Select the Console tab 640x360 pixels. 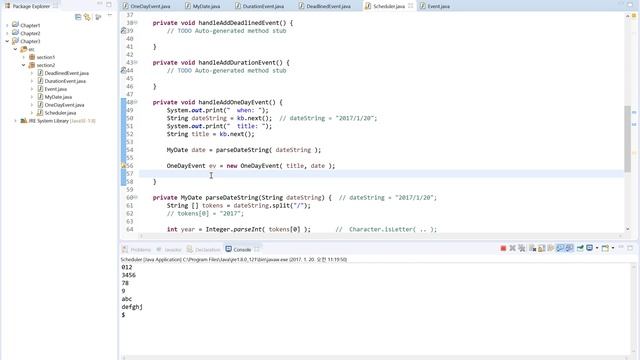tap(238, 249)
